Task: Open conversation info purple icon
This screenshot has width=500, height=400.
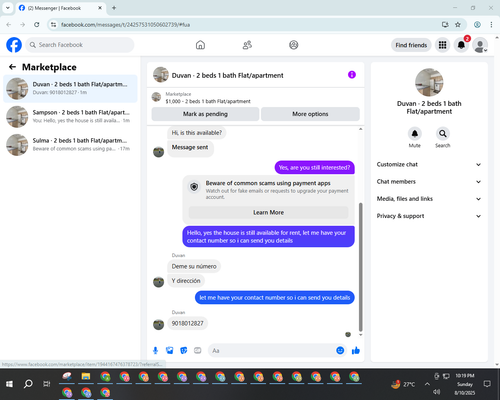Action: point(352,75)
